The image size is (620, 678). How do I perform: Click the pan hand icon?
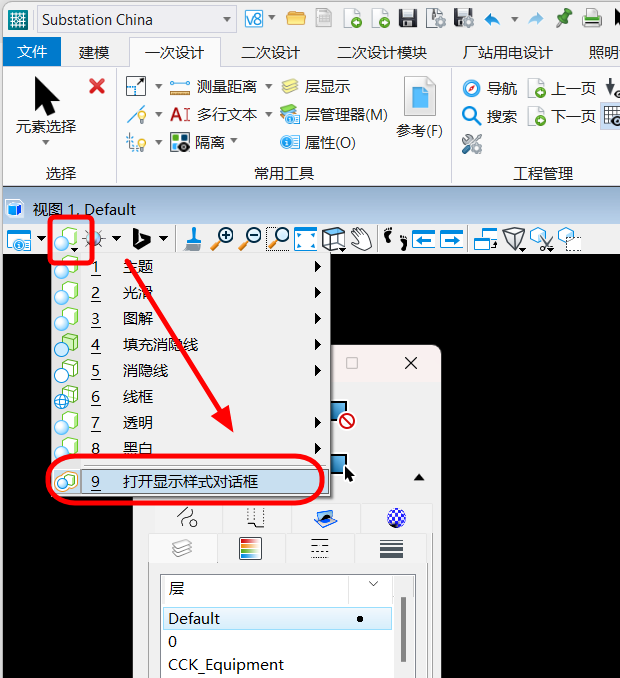(x=361, y=239)
